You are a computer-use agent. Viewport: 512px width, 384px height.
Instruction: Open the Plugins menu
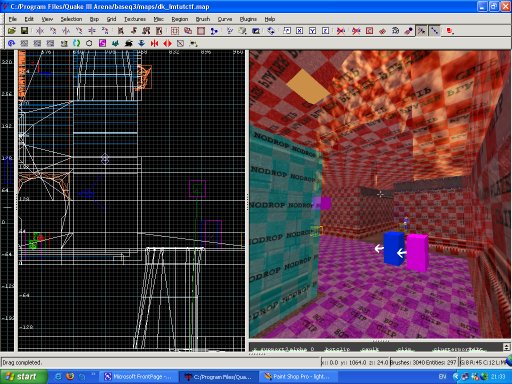click(248, 19)
